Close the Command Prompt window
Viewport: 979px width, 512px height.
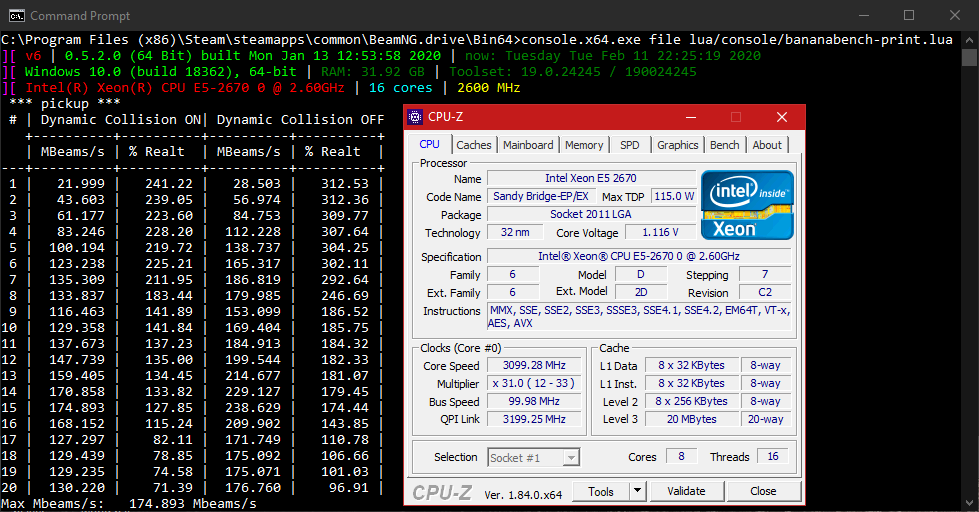coord(955,15)
